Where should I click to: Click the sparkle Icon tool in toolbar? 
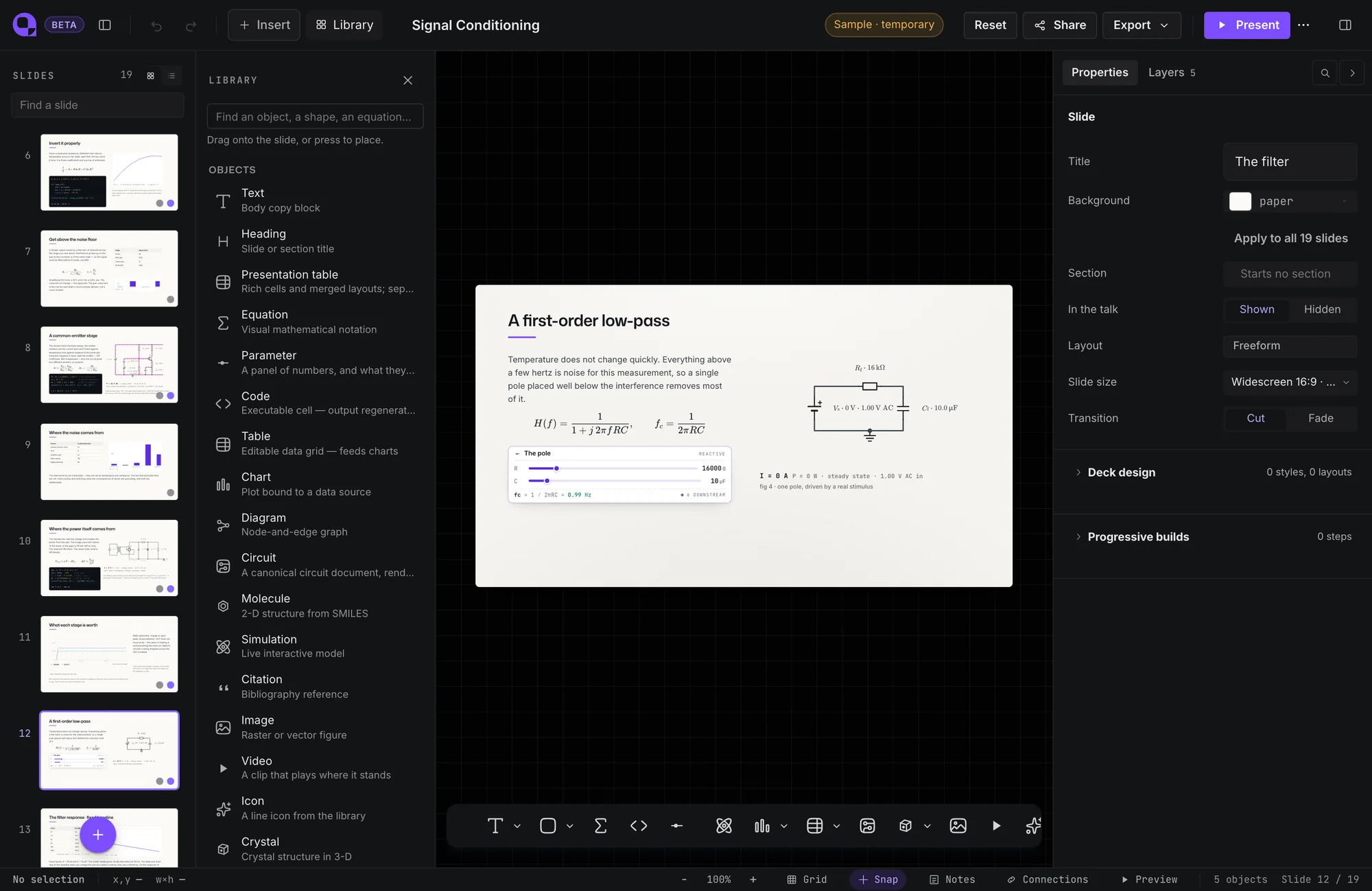1033,826
